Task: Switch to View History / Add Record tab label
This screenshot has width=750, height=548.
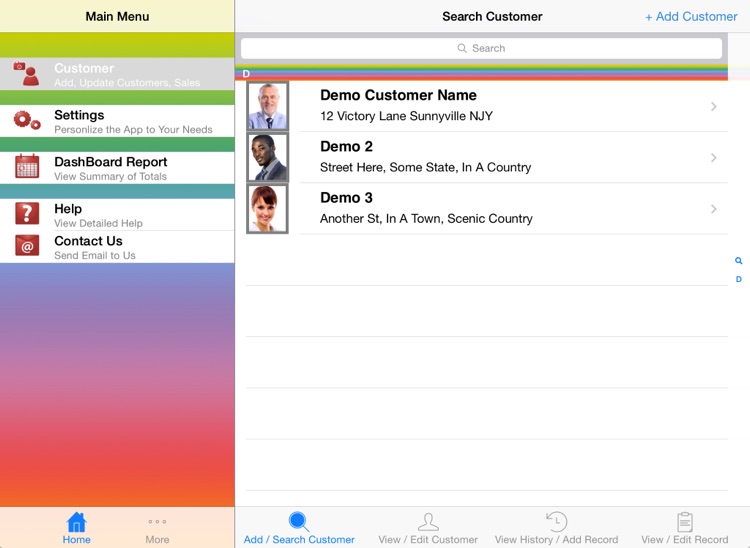Action: click(556, 539)
